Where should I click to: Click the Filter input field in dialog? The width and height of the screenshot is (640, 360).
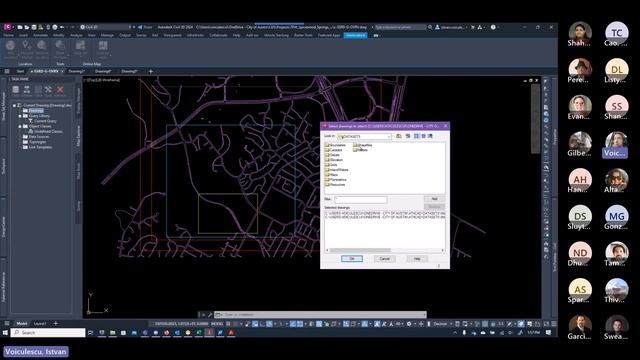(x=361, y=200)
